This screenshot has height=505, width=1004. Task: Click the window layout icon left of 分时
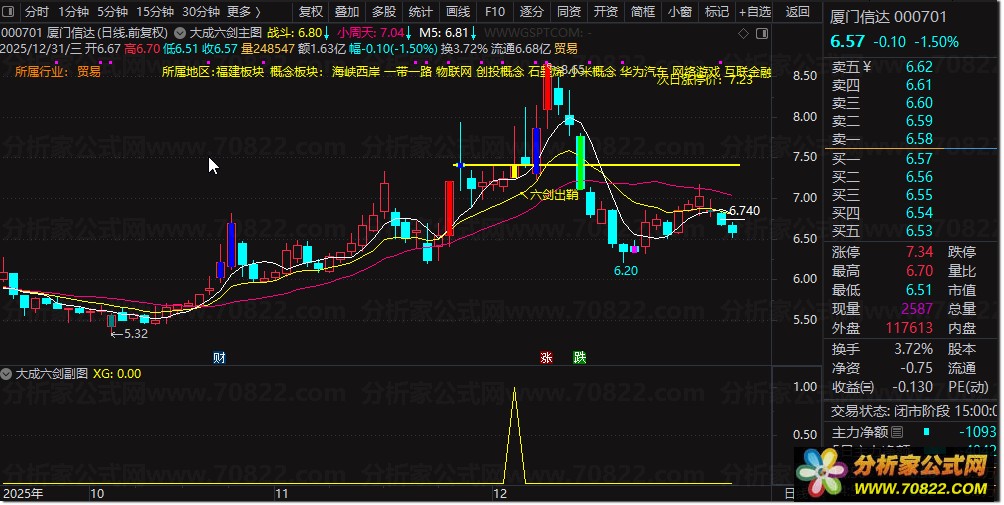(x=10, y=12)
